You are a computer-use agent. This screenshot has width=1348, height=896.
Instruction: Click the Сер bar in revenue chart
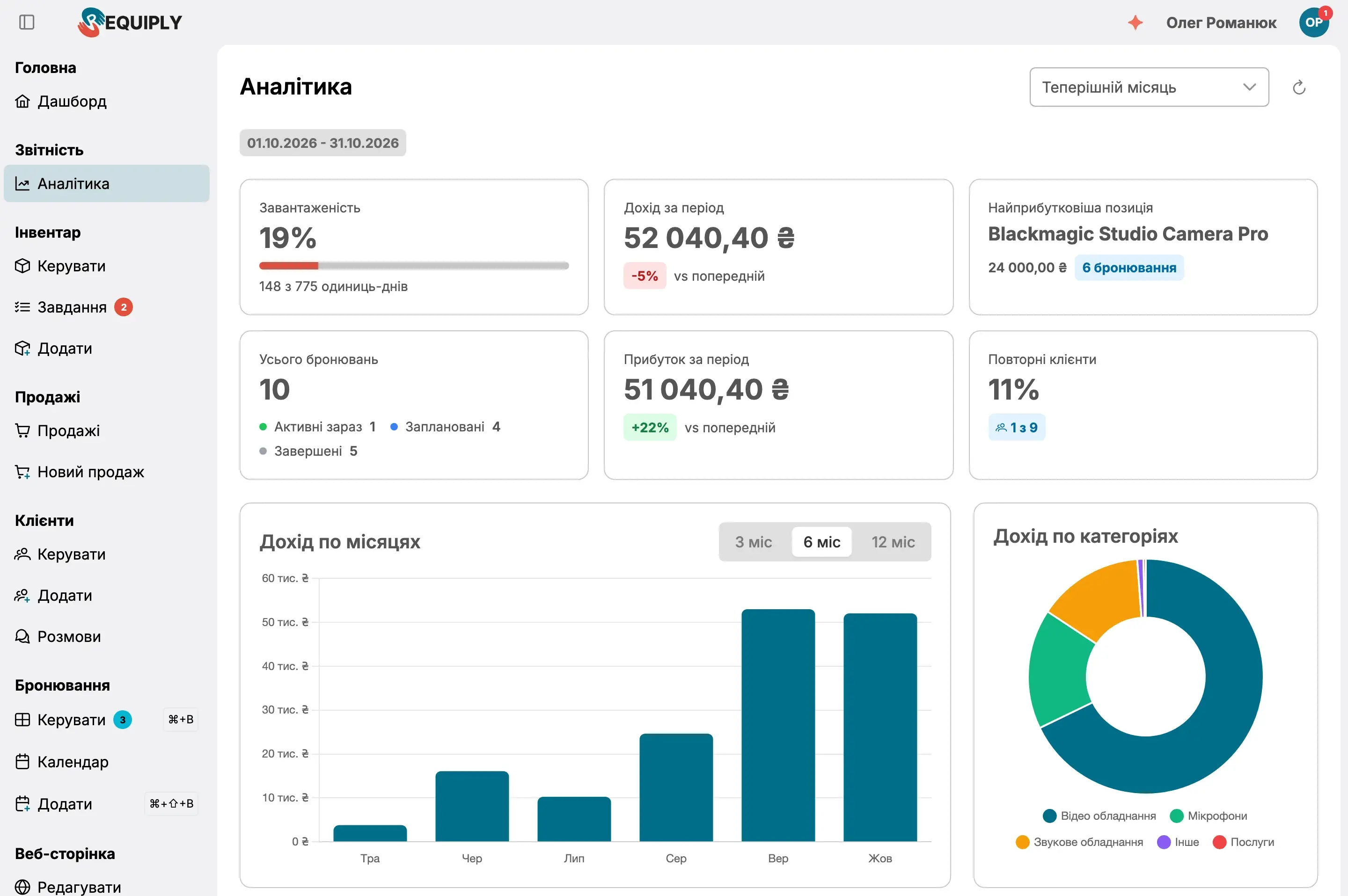click(676, 787)
